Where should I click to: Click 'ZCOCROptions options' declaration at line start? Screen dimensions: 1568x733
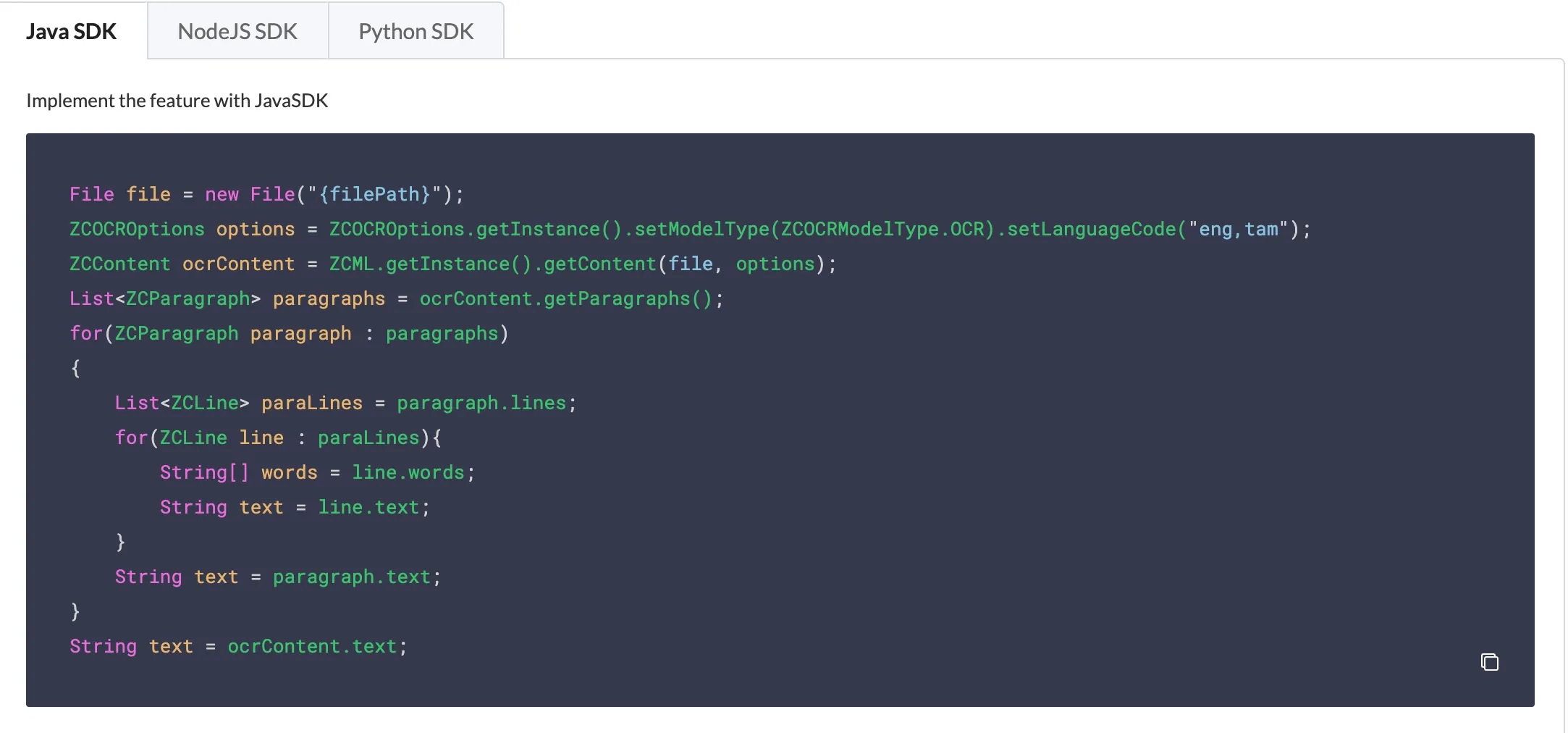coord(182,229)
